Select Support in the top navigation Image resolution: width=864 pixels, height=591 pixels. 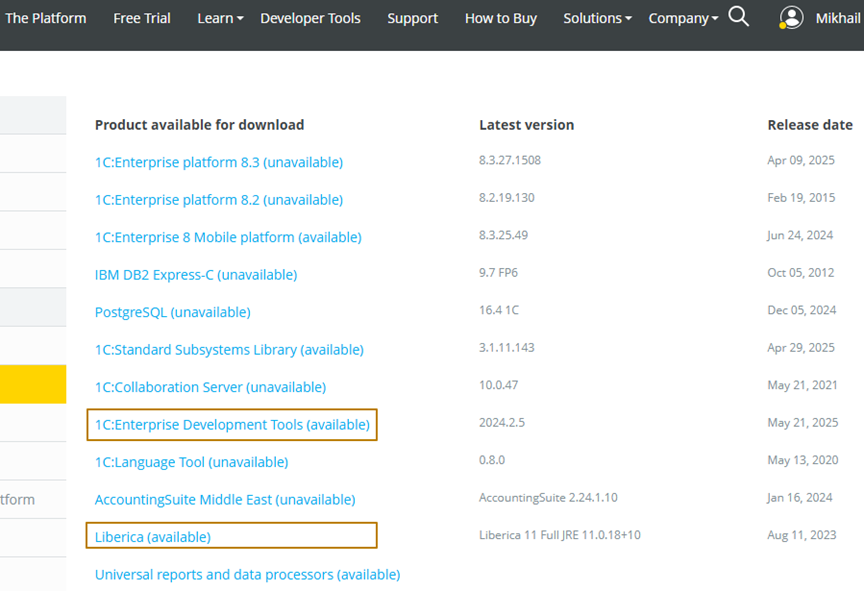(412, 18)
